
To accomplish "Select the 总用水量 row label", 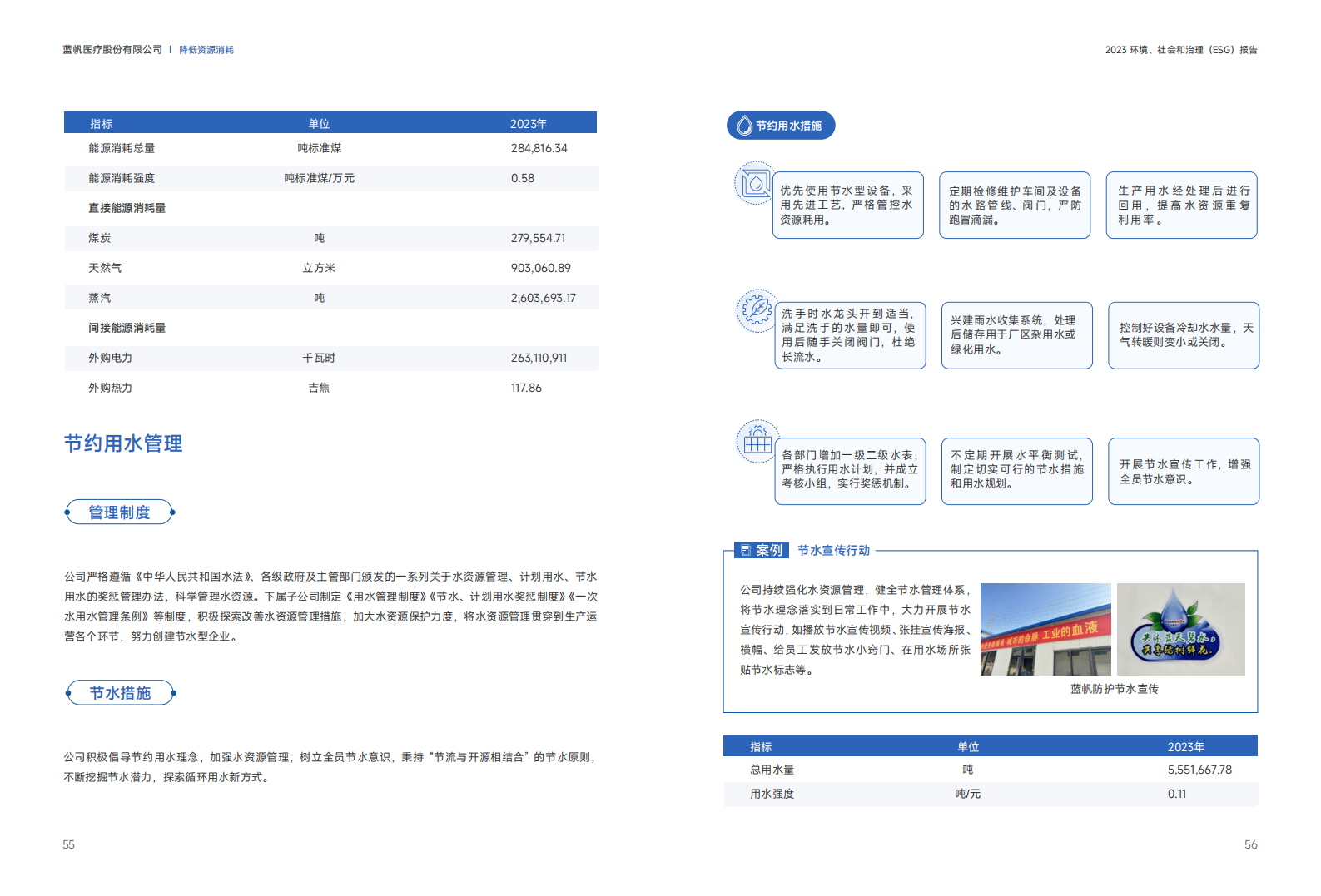I will (772, 770).
